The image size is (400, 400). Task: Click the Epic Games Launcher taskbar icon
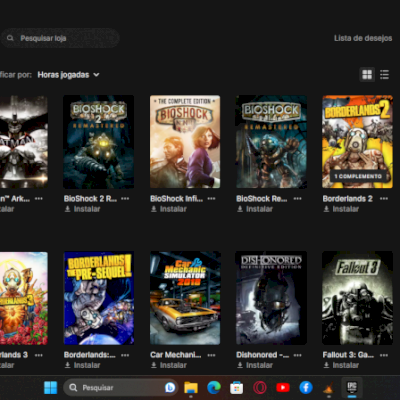tap(352, 387)
